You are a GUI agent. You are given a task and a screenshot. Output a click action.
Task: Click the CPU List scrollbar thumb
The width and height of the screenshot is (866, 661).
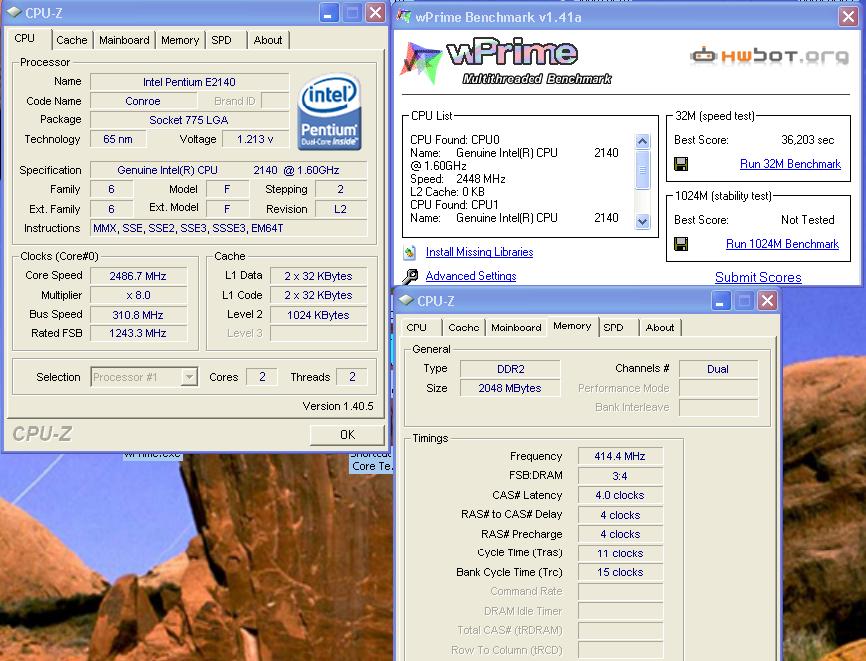(x=642, y=170)
